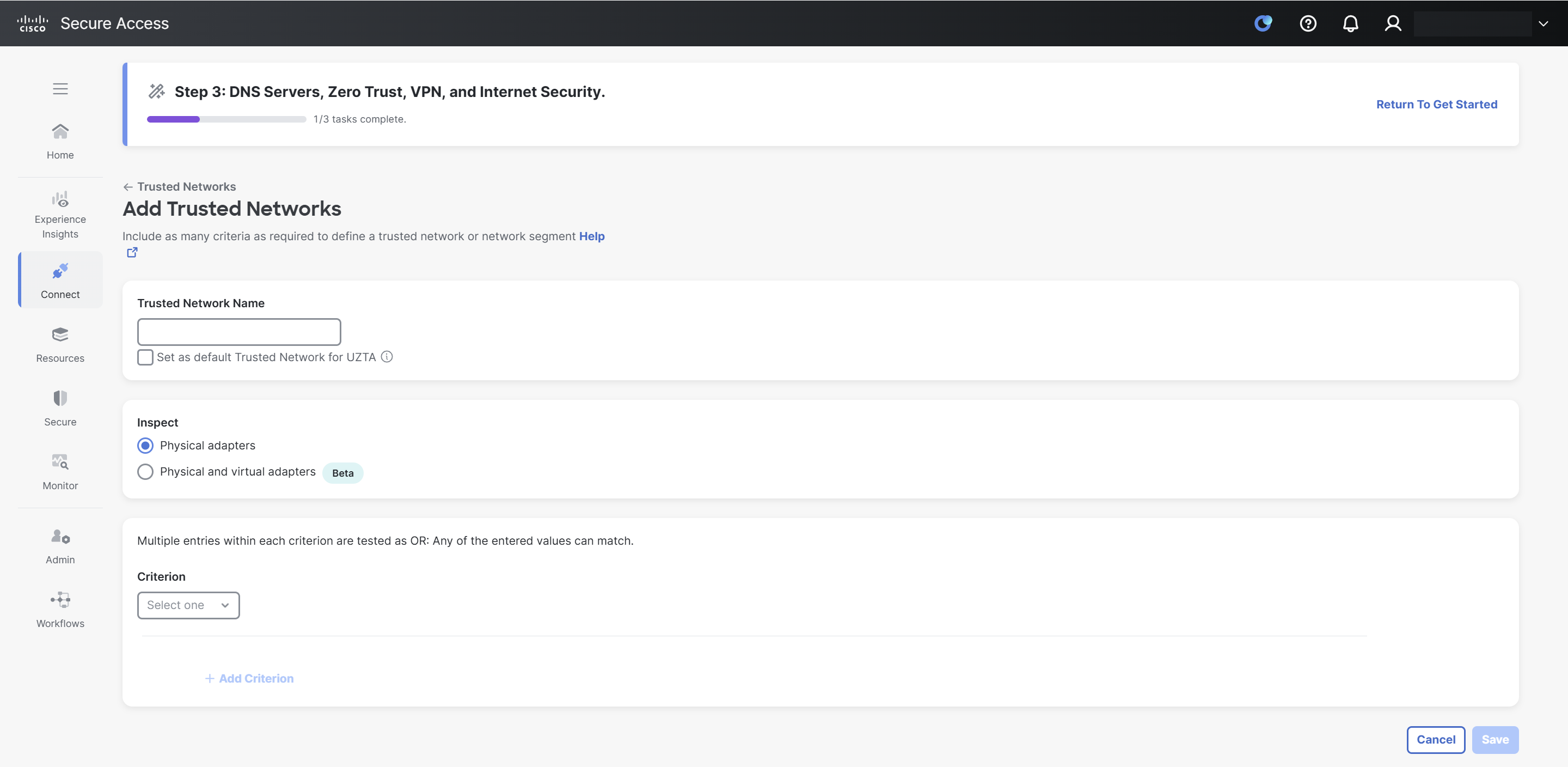Select Physical and virtual adapters option
The width and height of the screenshot is (1568, 767).
coord(145,472)
